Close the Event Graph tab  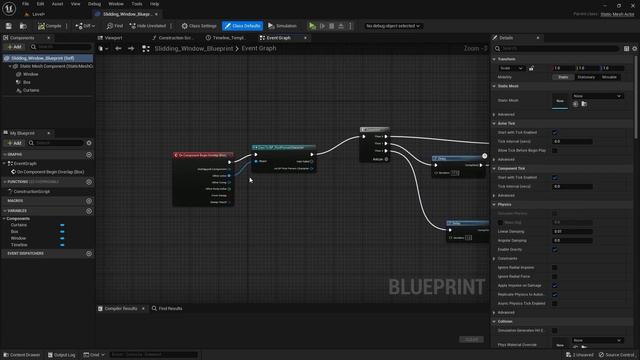[x=305, y=38]
